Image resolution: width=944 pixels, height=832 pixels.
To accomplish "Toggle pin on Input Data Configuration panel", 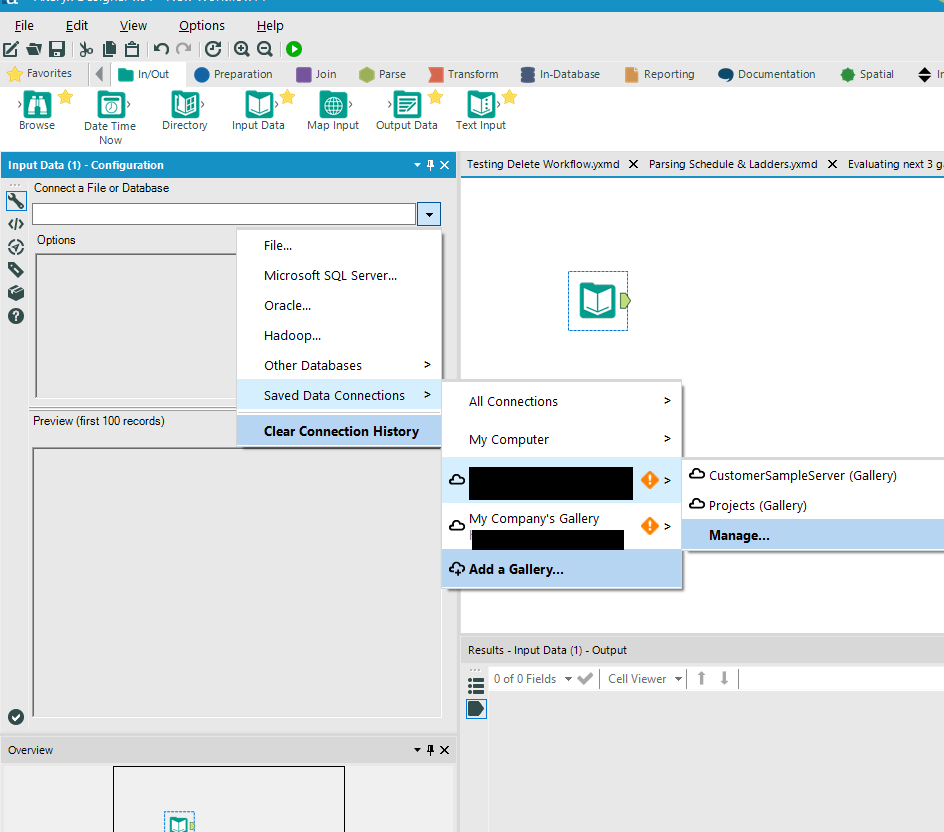I will 431,165.
